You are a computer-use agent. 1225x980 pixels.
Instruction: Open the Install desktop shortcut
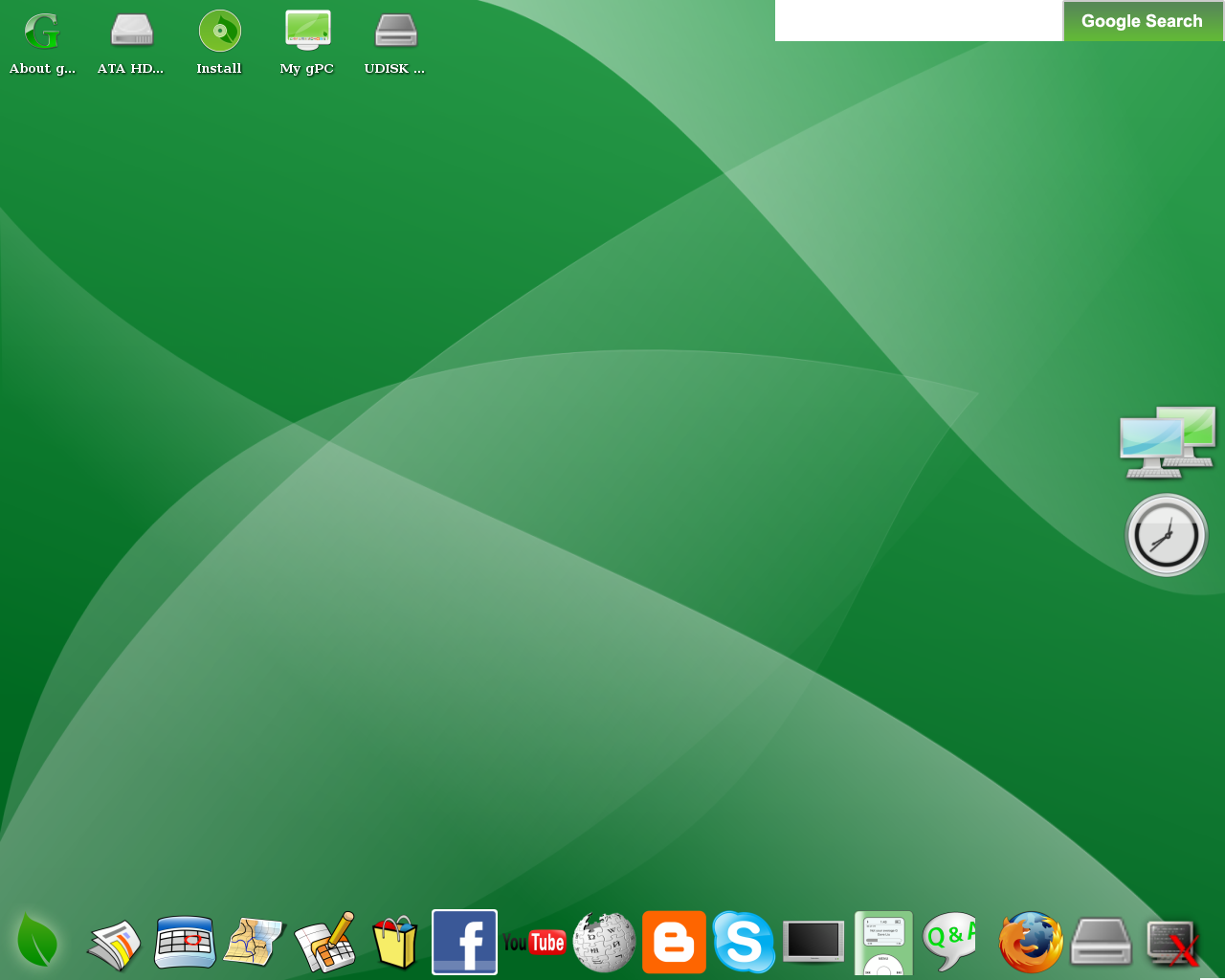pos(219,42)
